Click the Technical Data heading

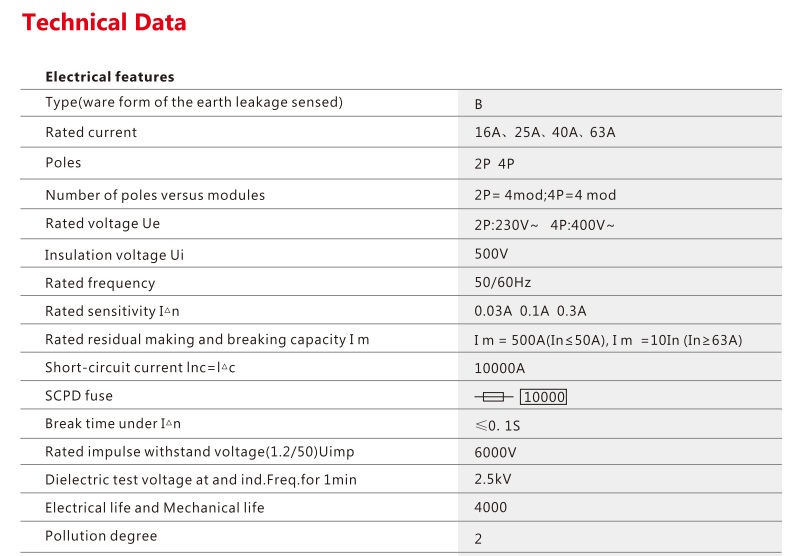104,22
